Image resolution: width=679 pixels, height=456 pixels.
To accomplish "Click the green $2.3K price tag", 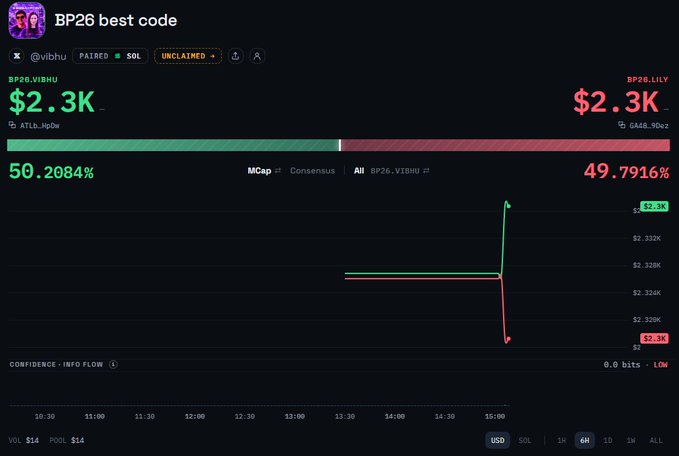I will [654, 206].
